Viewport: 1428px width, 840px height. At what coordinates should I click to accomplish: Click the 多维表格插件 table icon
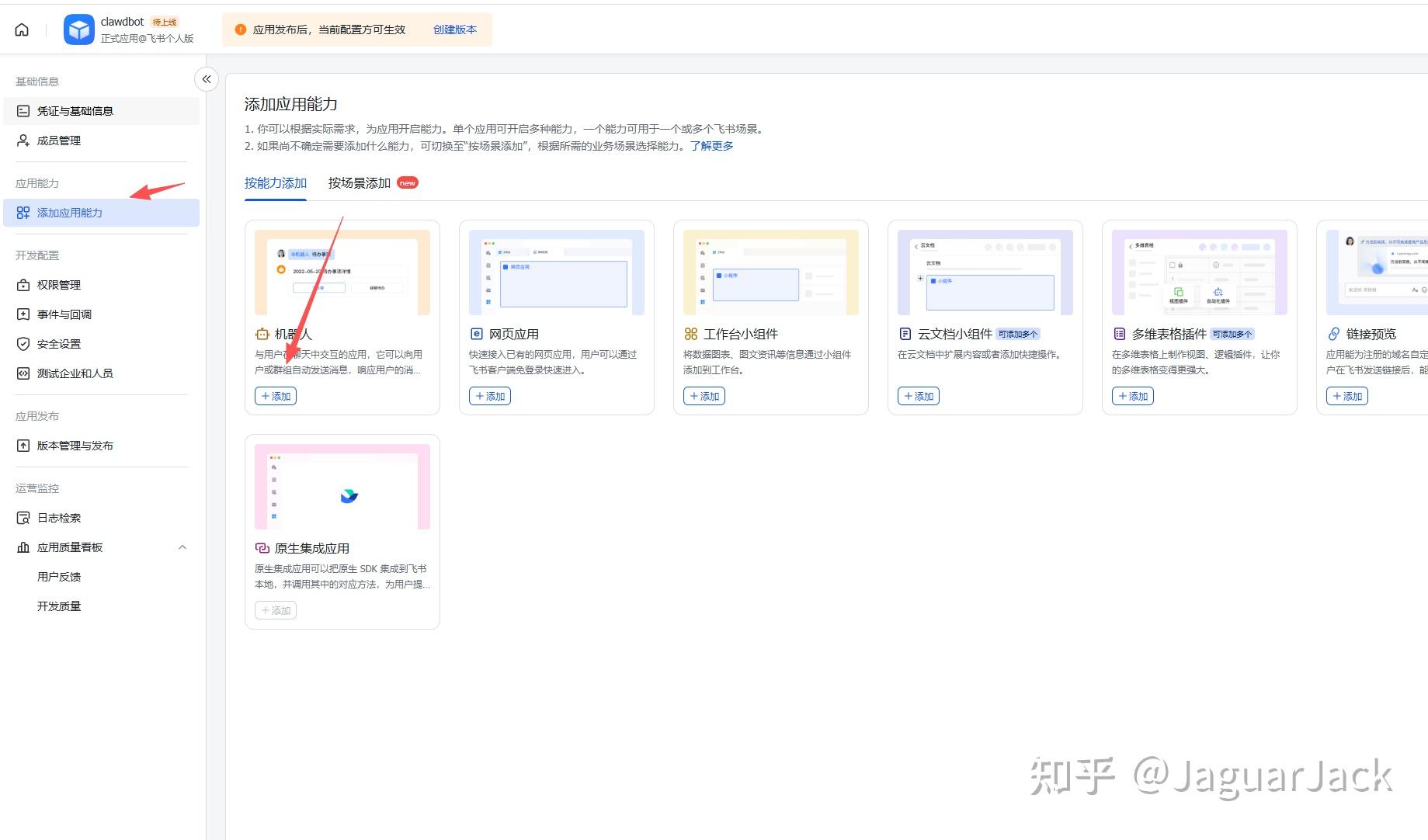pos(1119,334)
